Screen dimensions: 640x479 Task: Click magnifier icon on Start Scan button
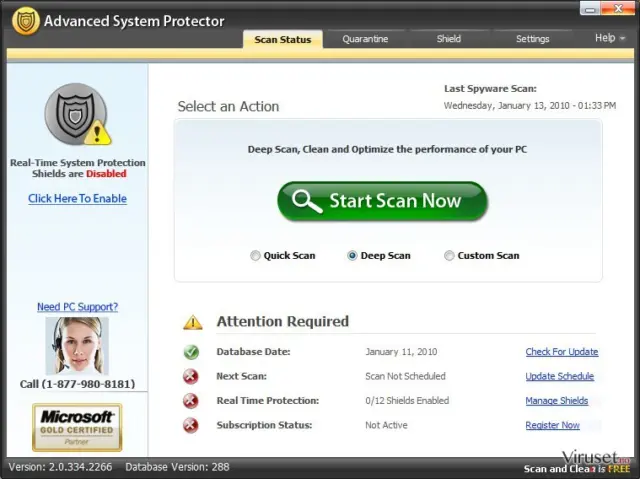click(x=307, y=201)
